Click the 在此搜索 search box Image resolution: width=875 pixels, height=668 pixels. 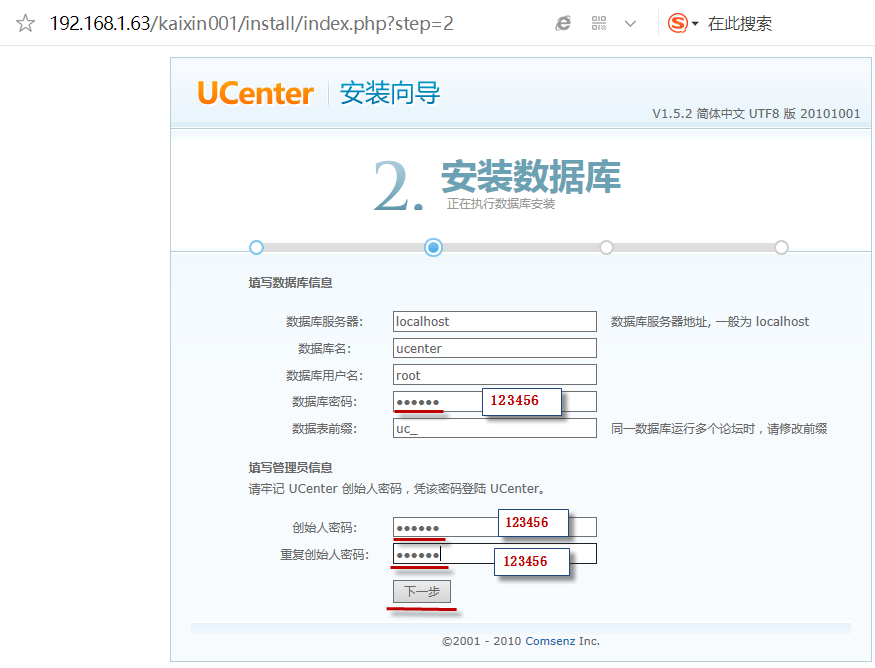click(x=739, y=23)
